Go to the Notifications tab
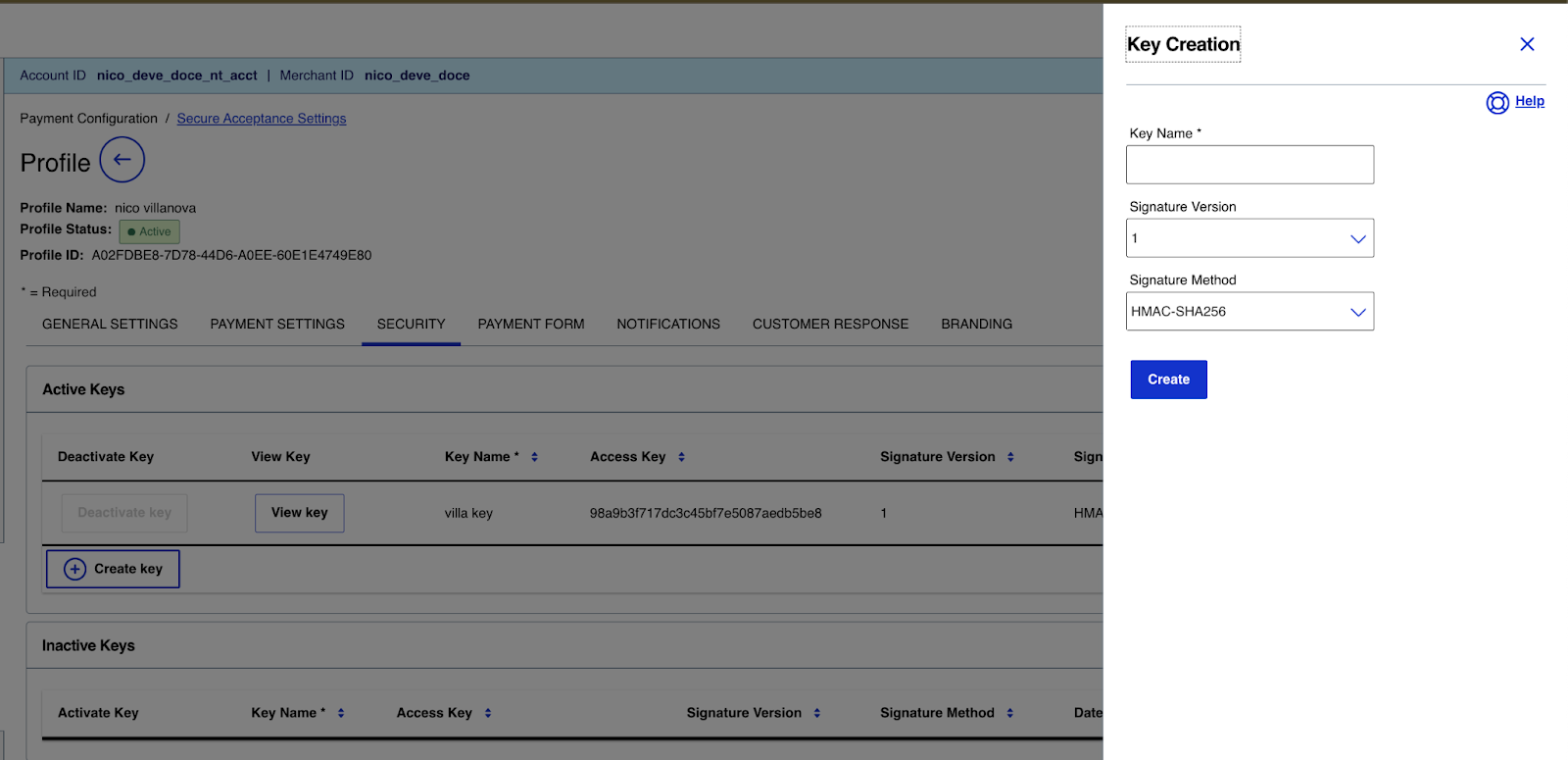The height and width of the screenshot is (760, 1568). click(668, 324)
